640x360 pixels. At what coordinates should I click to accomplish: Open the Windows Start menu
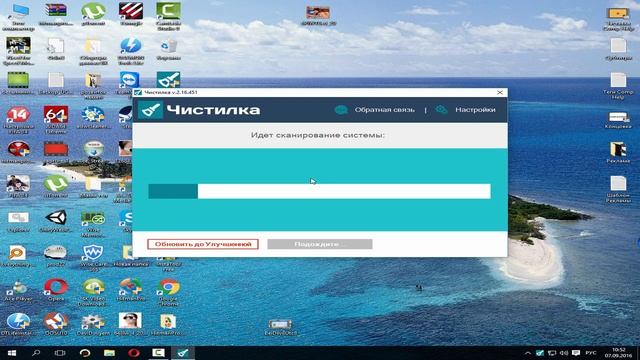pos(11,353)
